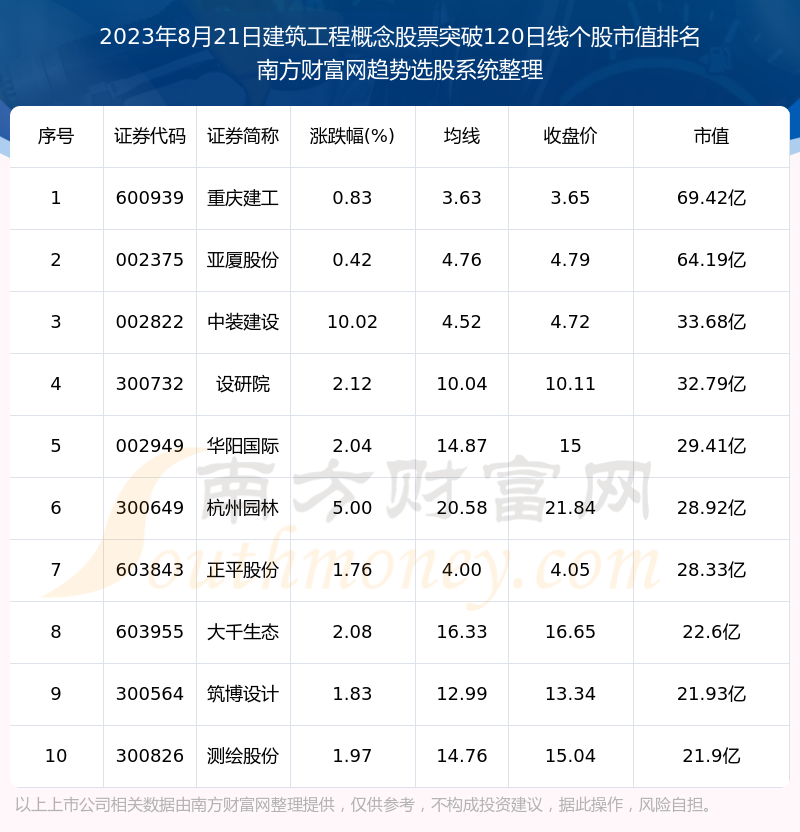Click the disclaimer text at the bottom
Viewport: 800px width, 832px height.
pos(364,805)
